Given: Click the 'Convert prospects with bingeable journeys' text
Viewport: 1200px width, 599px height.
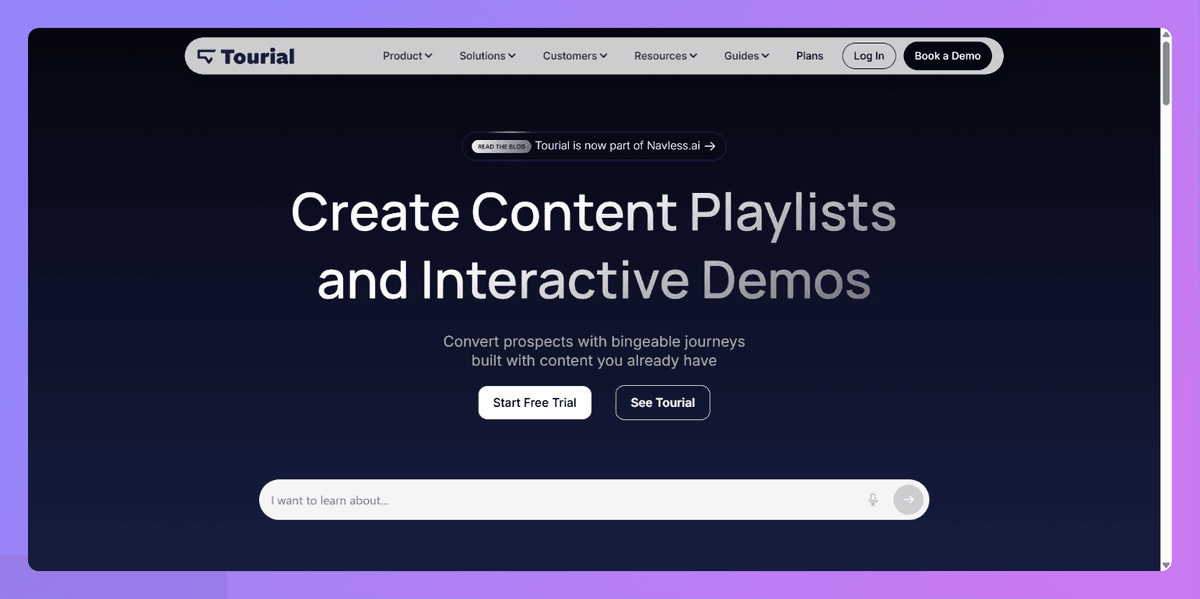Looking at the screenshot, I should point(594,341).
